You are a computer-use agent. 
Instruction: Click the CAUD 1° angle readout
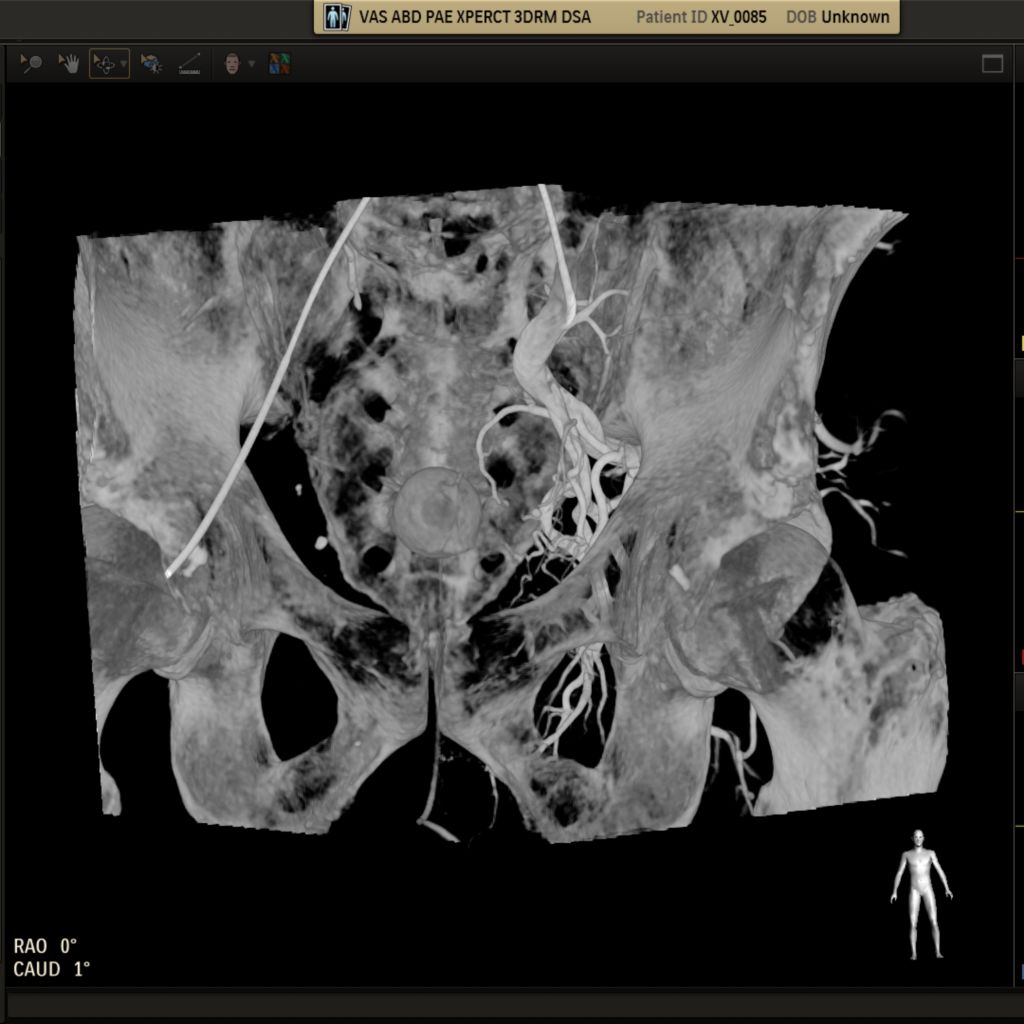51,969
